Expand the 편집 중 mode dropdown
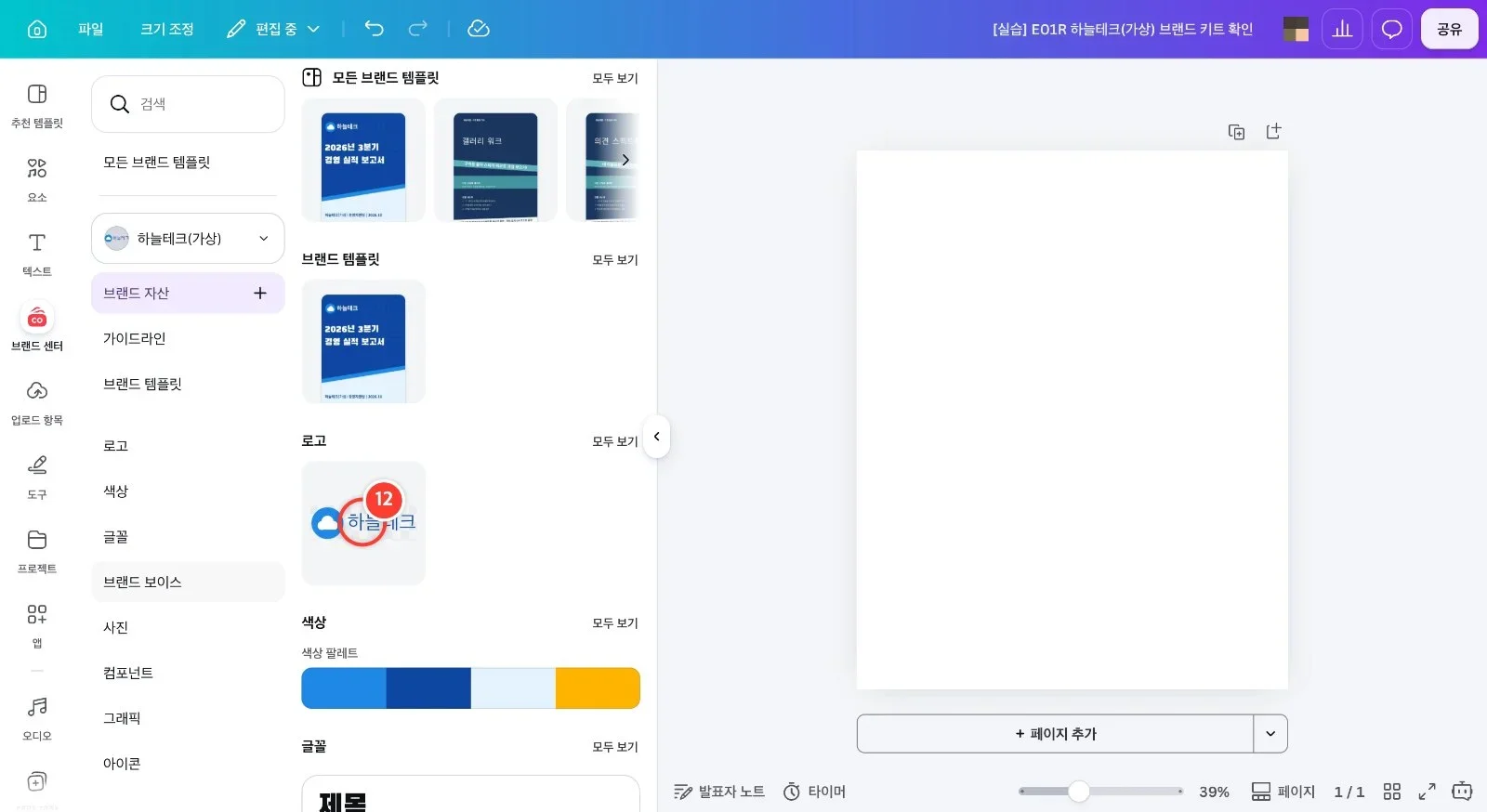1487x812 pixels. (274, 29)
